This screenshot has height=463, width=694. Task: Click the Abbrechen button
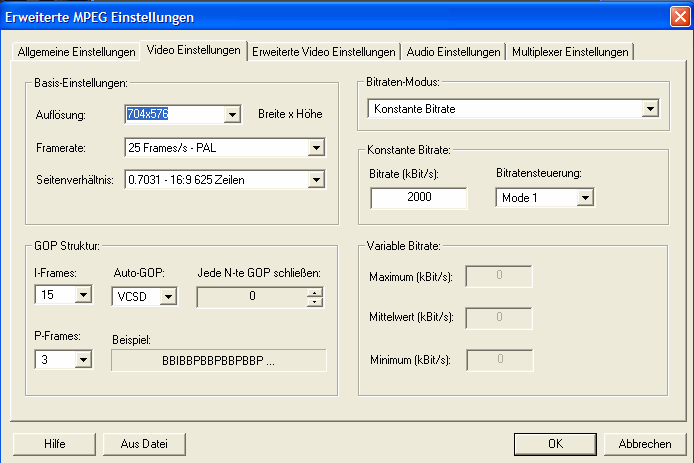point(644,443)
